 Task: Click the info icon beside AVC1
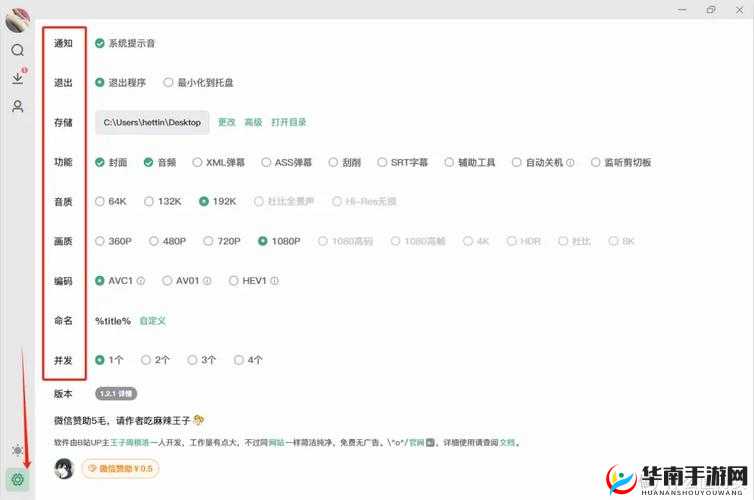point(141,281)
